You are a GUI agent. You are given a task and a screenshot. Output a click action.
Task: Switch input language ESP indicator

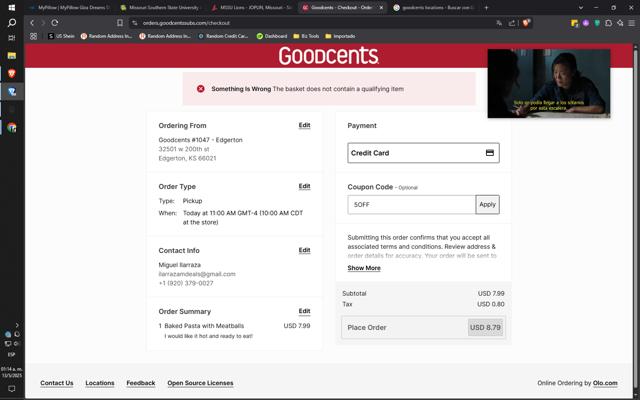[11, 355]
